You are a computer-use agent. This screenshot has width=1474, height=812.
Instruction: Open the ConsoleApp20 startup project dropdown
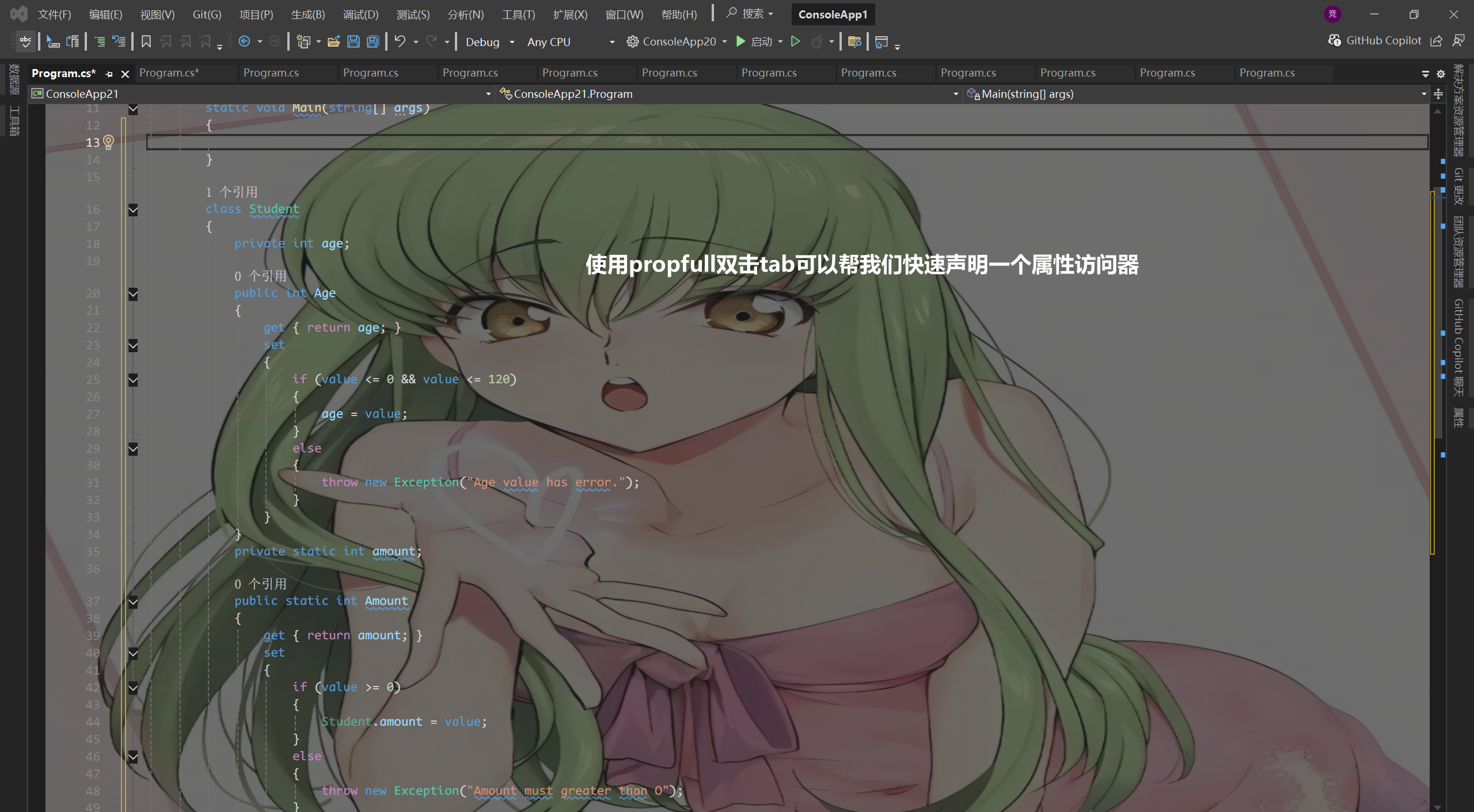[724, 42]
